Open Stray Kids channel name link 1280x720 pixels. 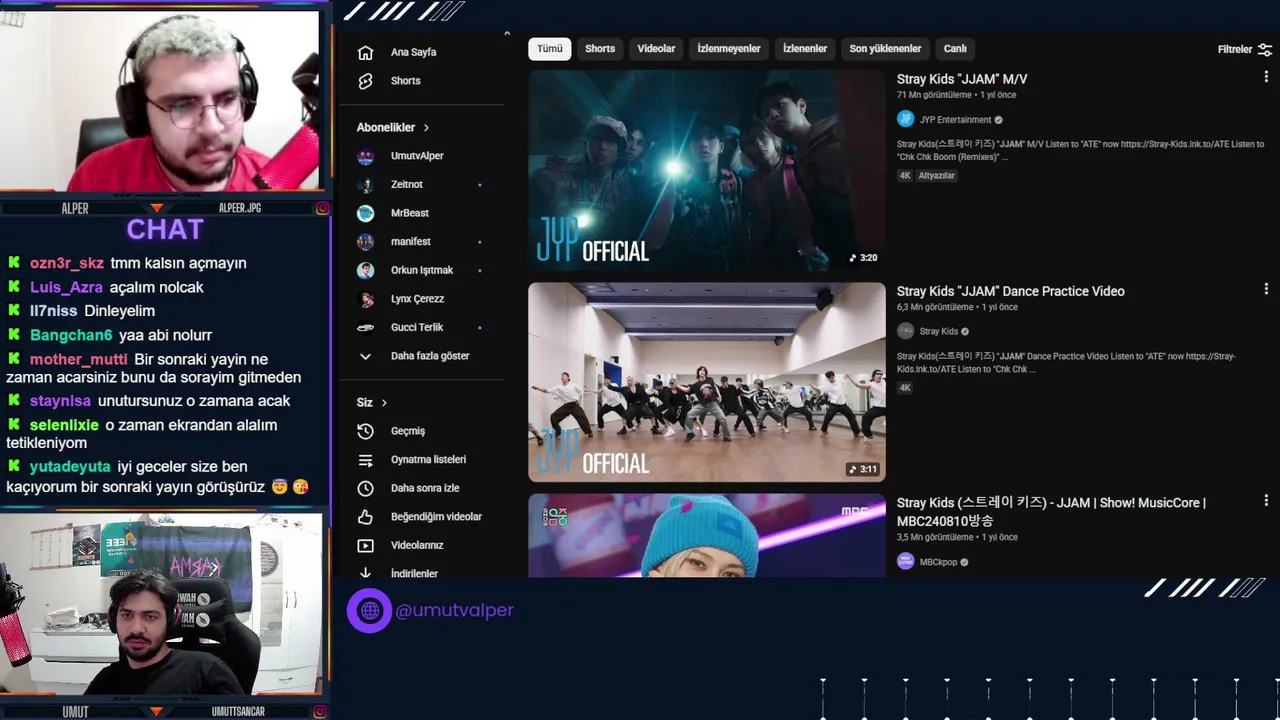[x=938, y=332]
